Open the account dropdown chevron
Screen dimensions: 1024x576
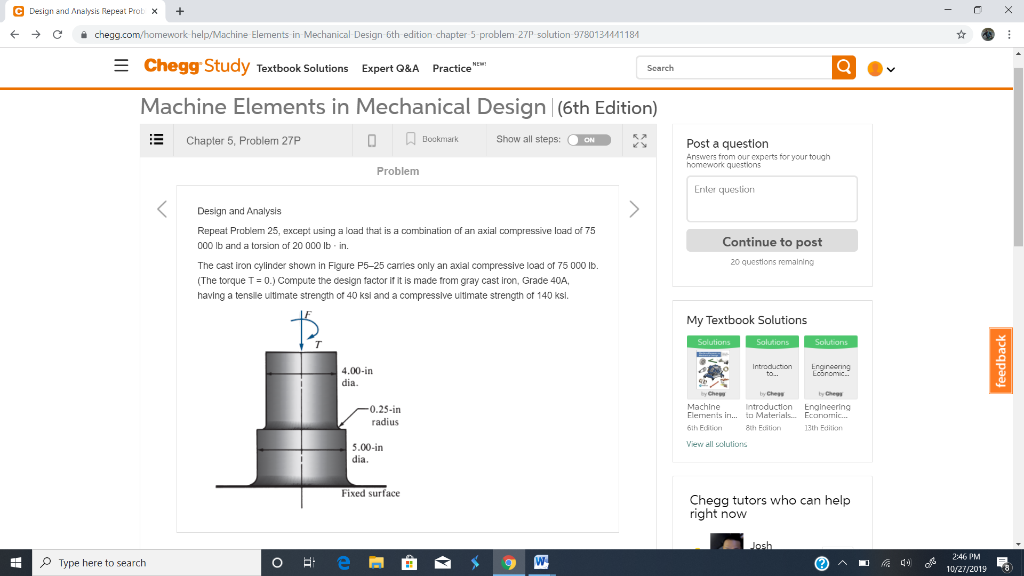[889, 68]
